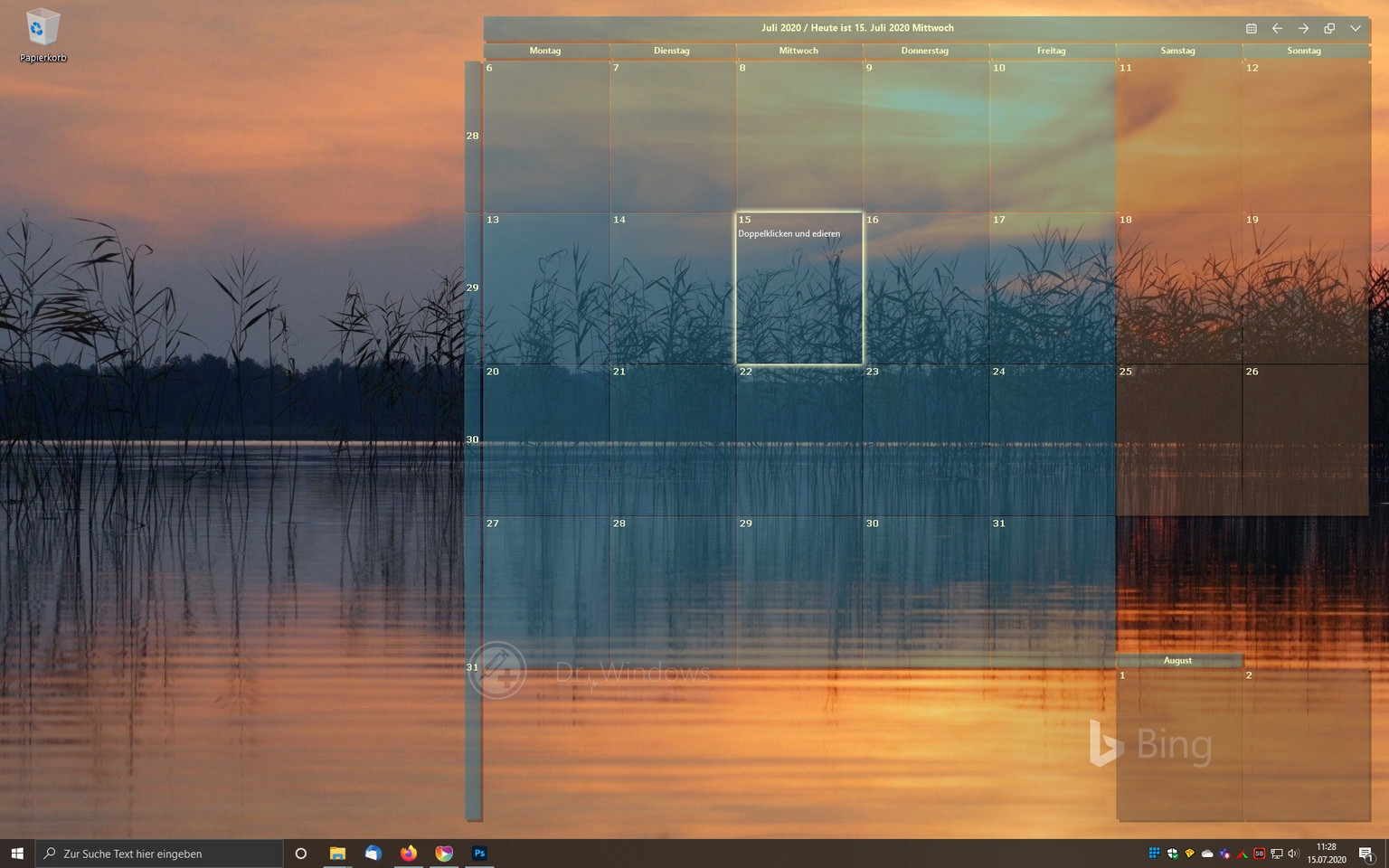Click the August month label

point(1178,660)
